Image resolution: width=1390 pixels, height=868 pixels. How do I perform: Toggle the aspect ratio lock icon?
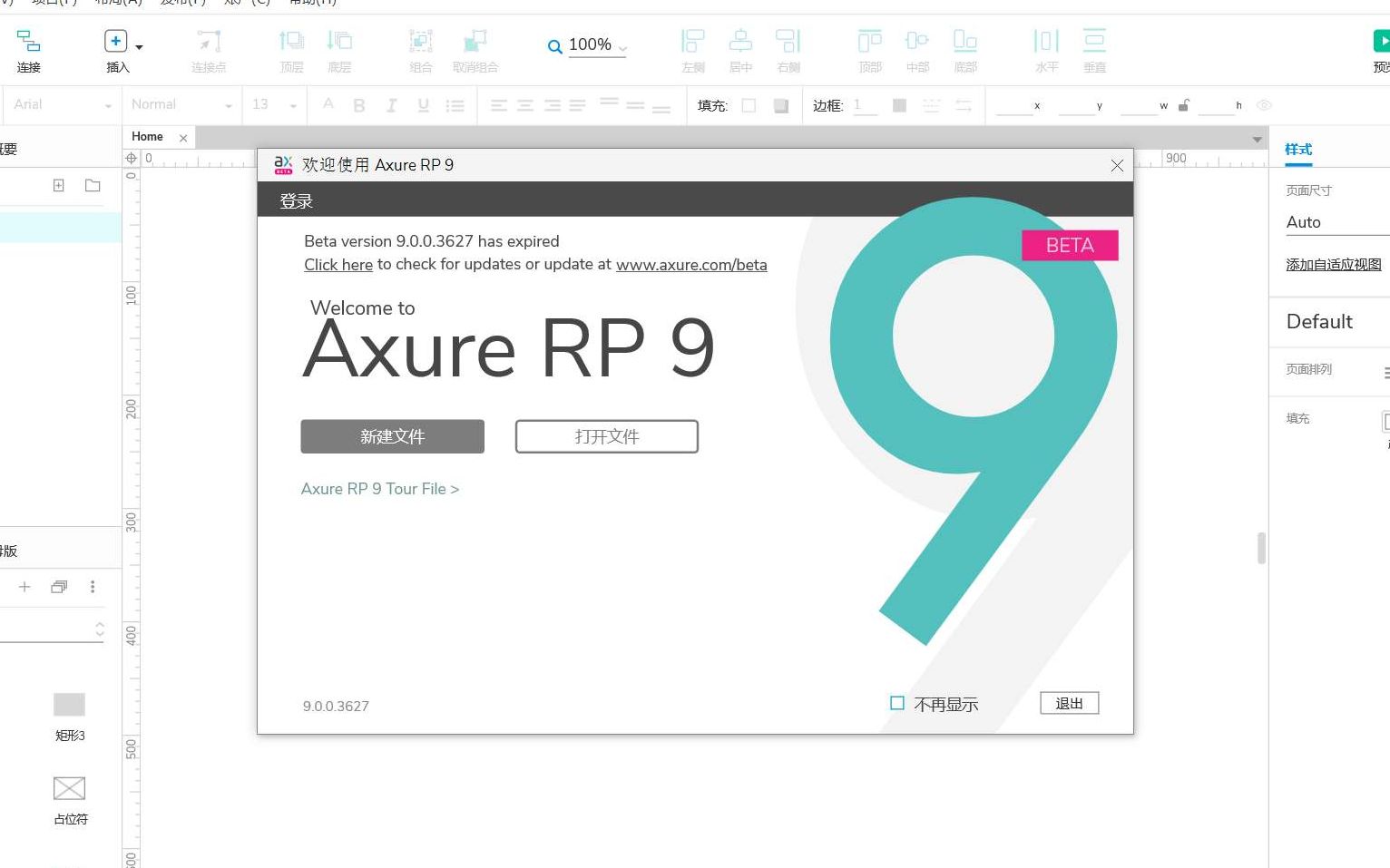[x=1183, y=105]
